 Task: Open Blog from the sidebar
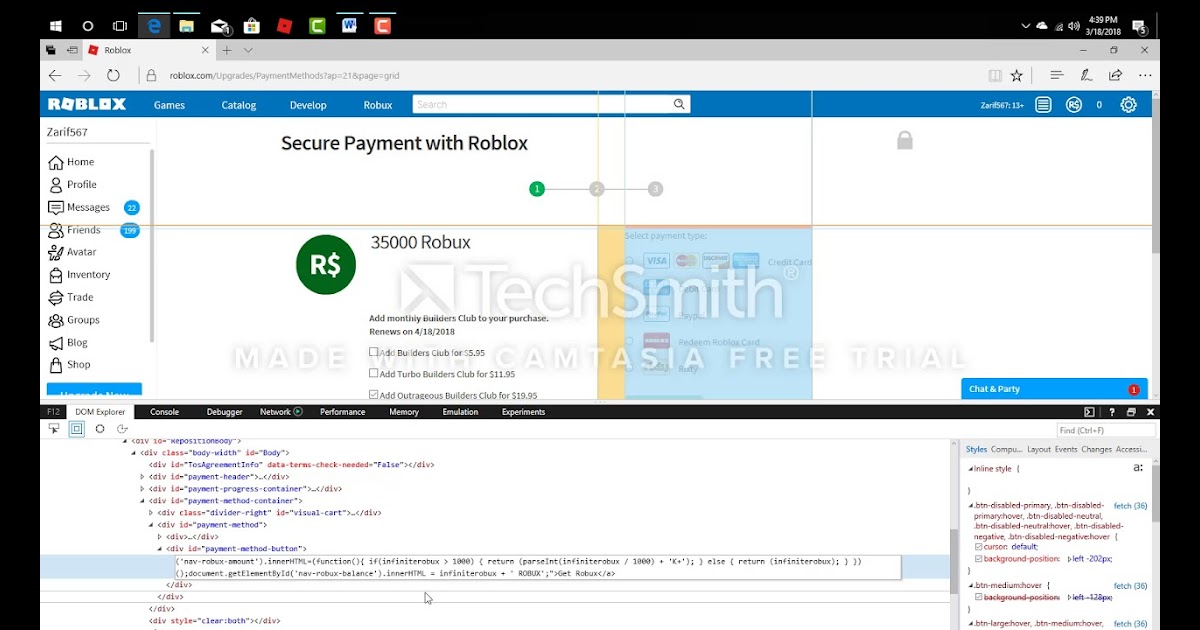coord(68,342)
